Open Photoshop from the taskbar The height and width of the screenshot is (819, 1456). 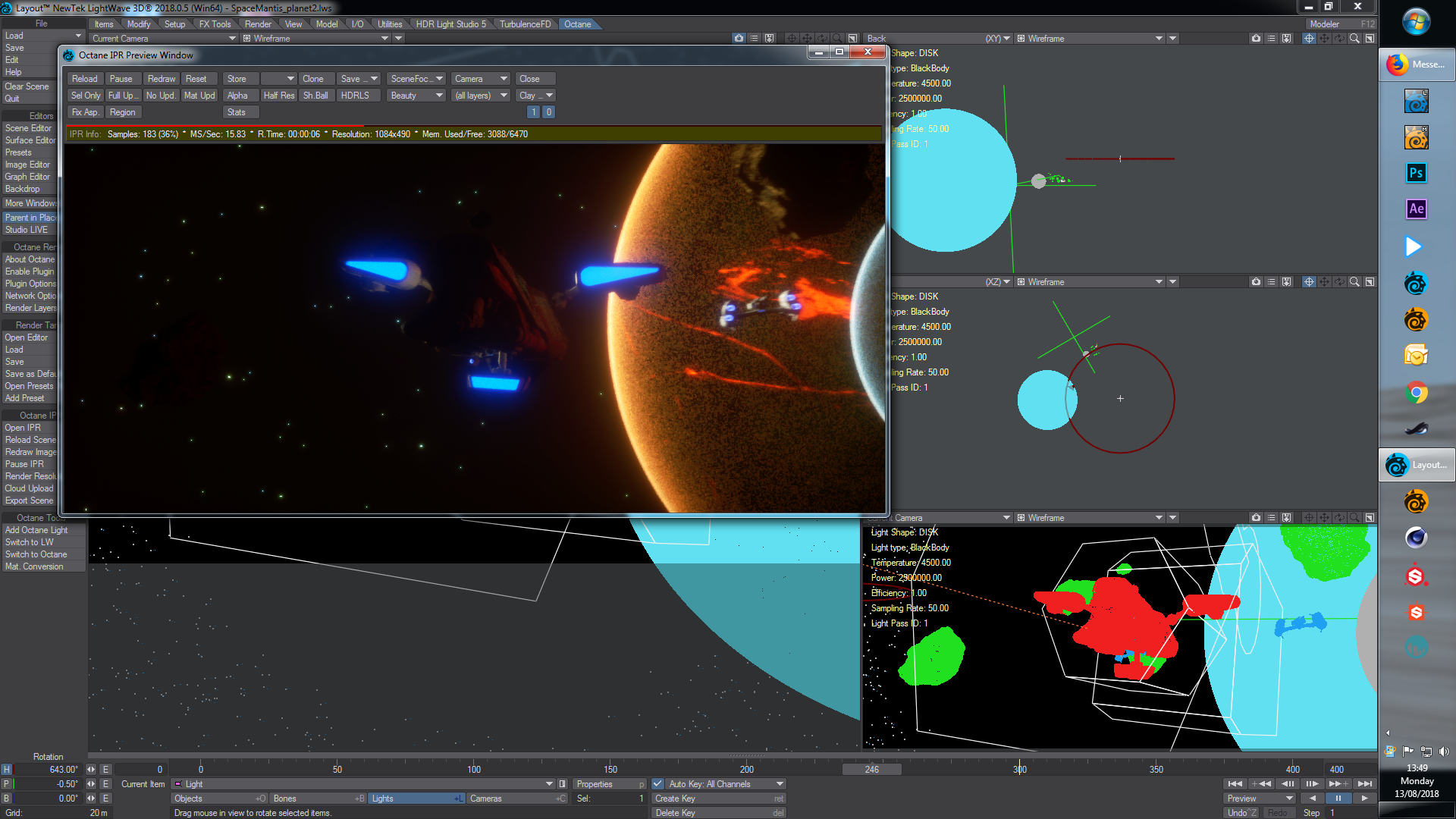[x=1416, y=173]
